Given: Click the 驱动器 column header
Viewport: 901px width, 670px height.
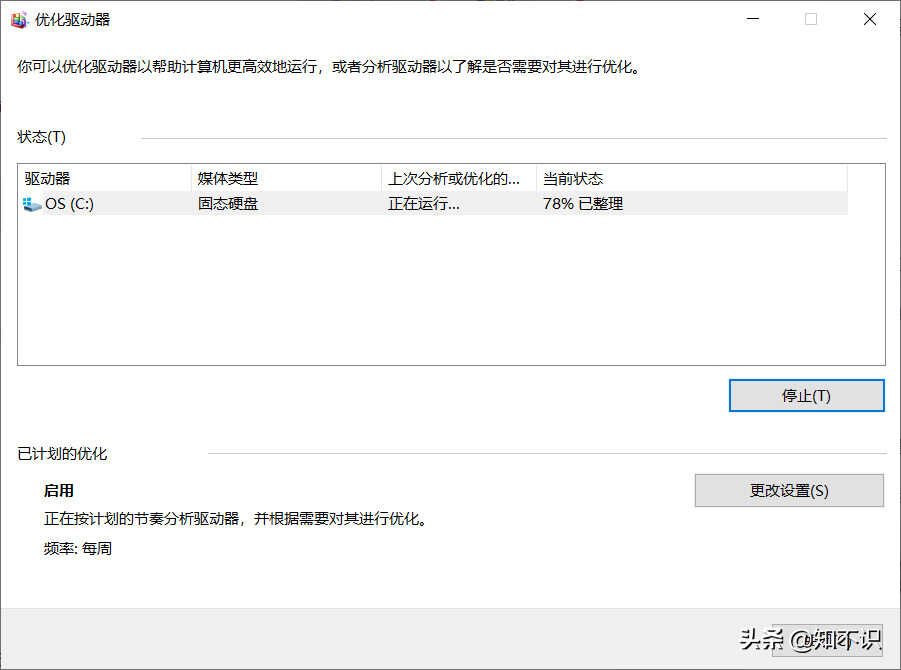Looking at the screenshot, I should (105, 178).
